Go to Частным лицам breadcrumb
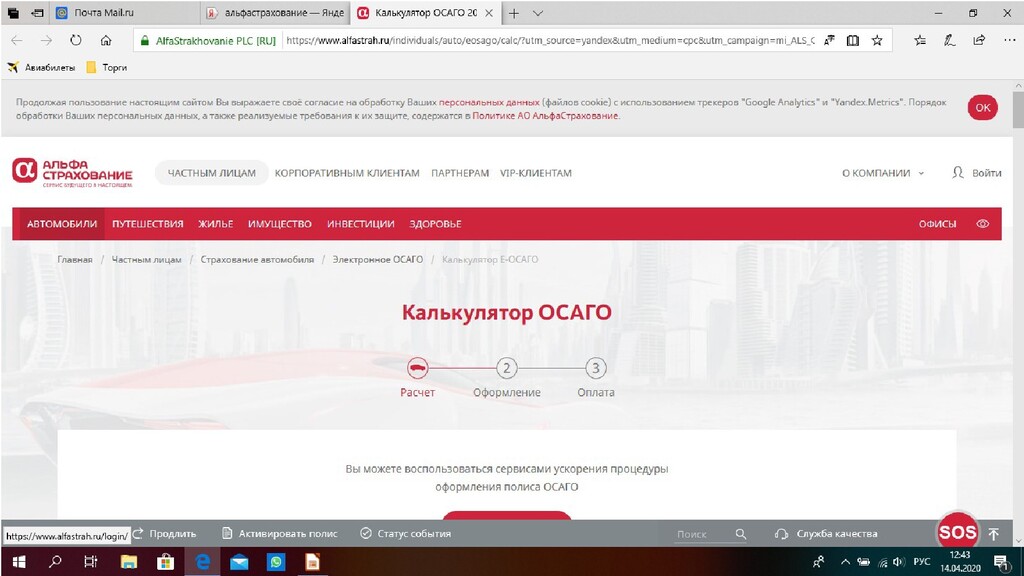Screen dimensions: 1024x576 click(x=146, y=259)
